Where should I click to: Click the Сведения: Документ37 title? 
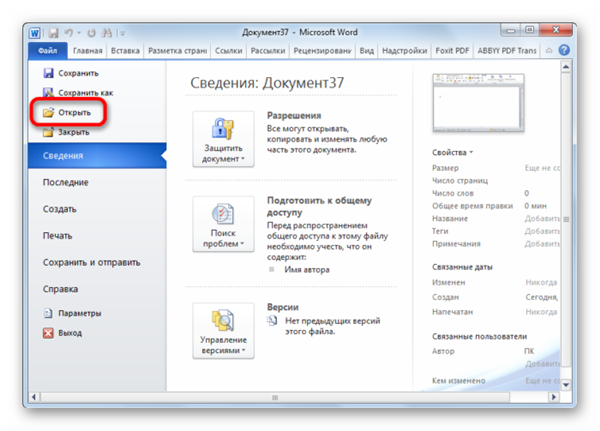(x=267, y=83)
